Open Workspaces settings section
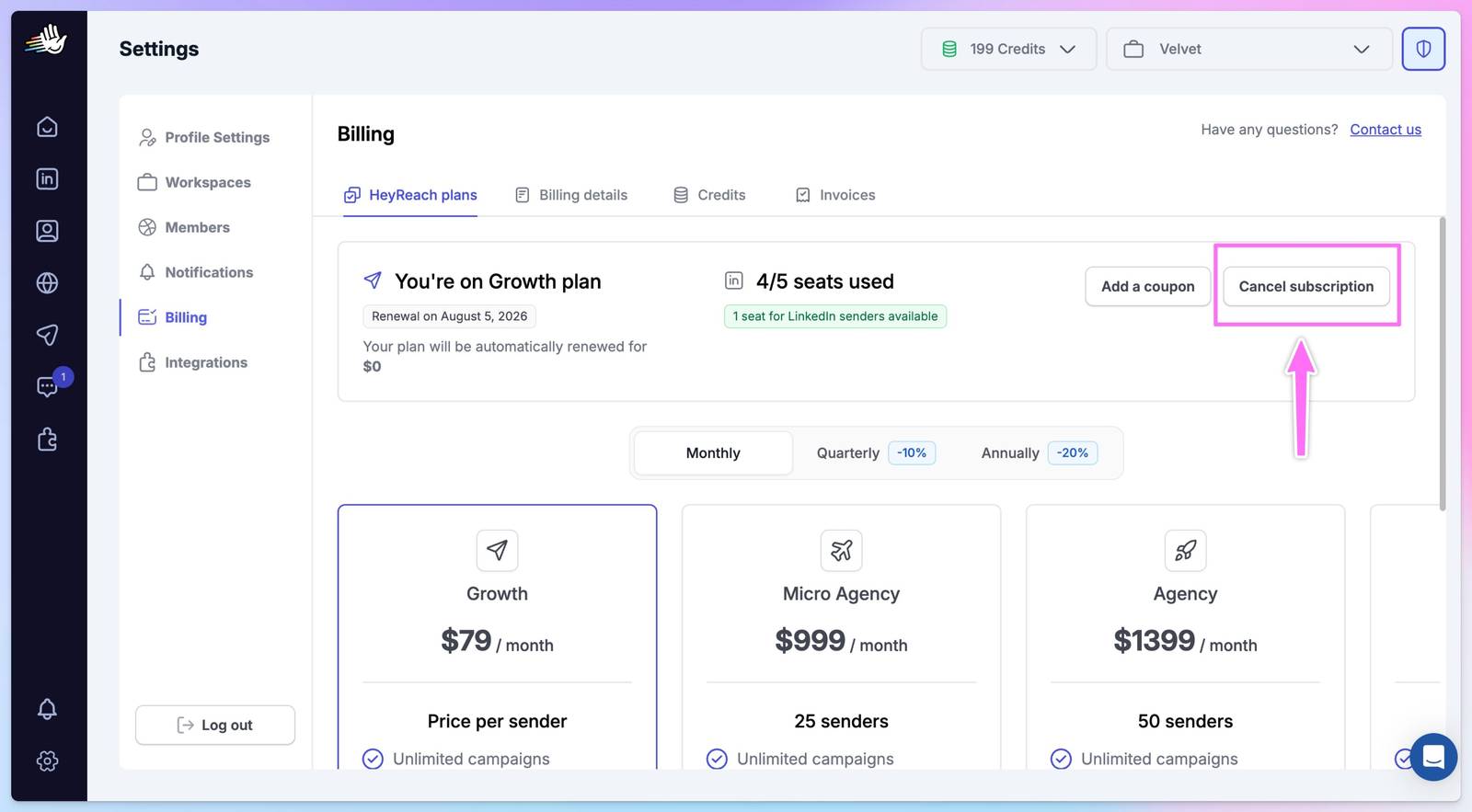This screenshot has width=1472, height=812. (x=194, y=182)
